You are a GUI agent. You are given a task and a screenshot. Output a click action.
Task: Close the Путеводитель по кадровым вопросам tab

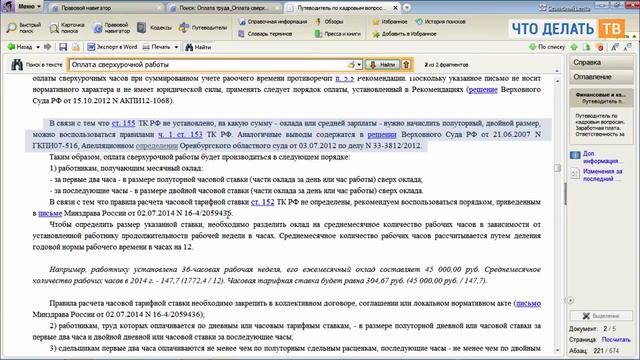tap(395, 8)
